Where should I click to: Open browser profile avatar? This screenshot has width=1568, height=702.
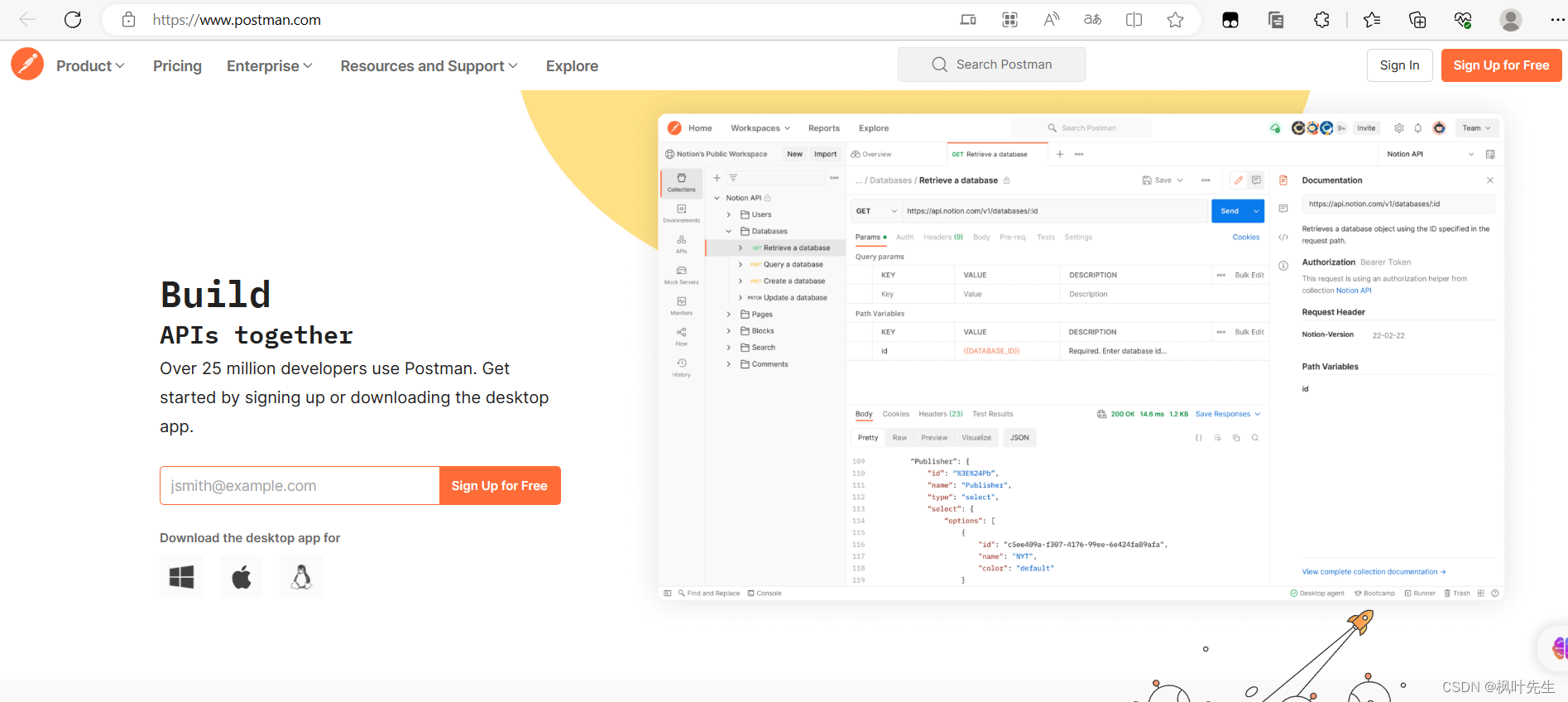point(1511,20)
